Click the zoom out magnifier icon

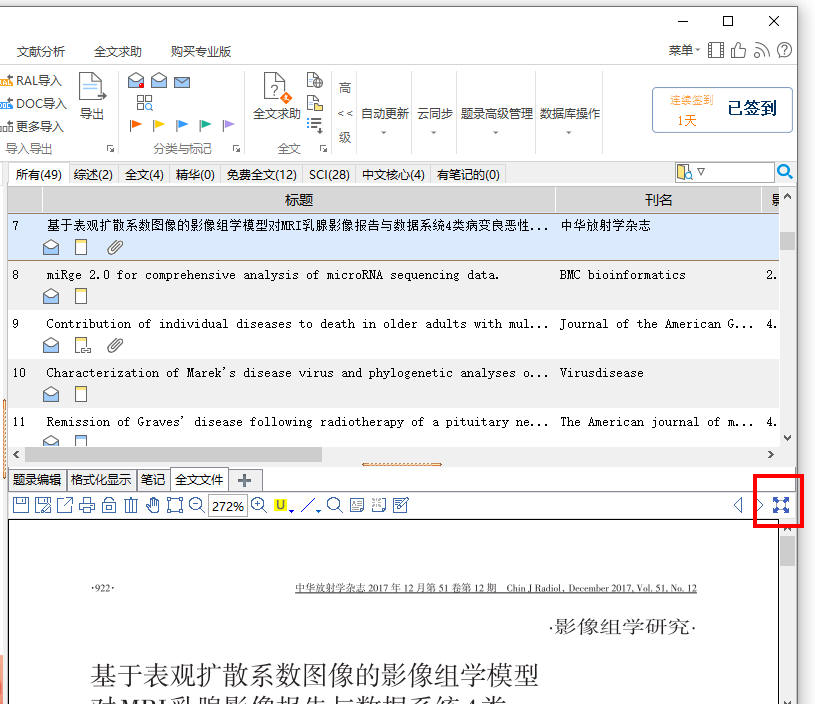[x=197, y=505]
